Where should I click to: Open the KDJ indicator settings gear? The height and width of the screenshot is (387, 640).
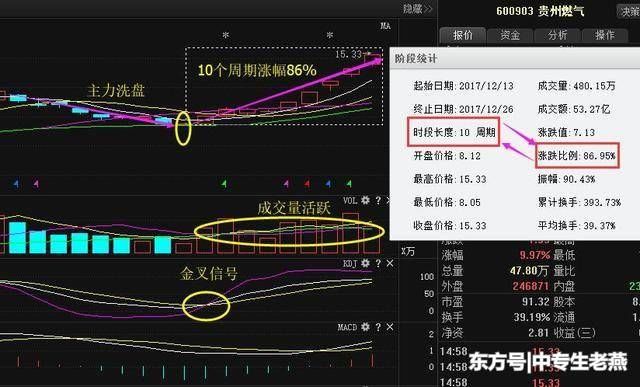[365, 263]
